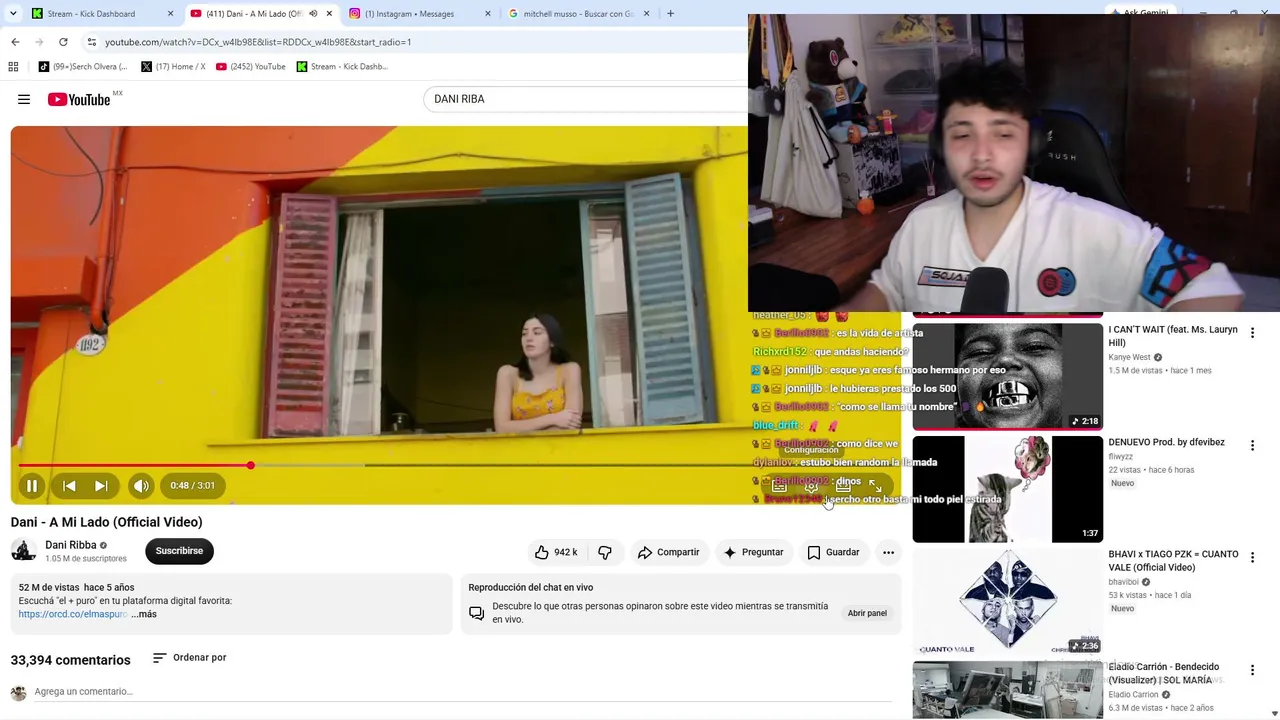Open the live chat replay with Abrir panel
Screen dimensions: 1280x720
coord(867,613)
